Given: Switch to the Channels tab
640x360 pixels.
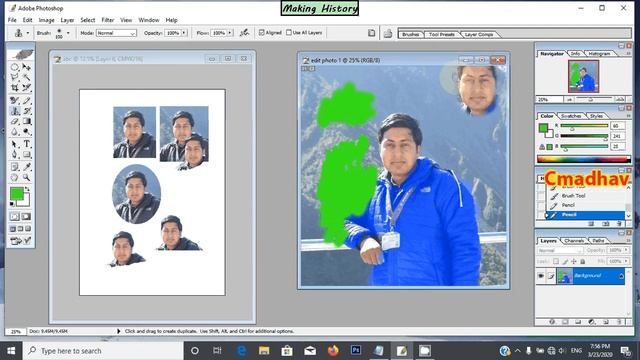Looking at the screenshot, I should click(574, 241).
